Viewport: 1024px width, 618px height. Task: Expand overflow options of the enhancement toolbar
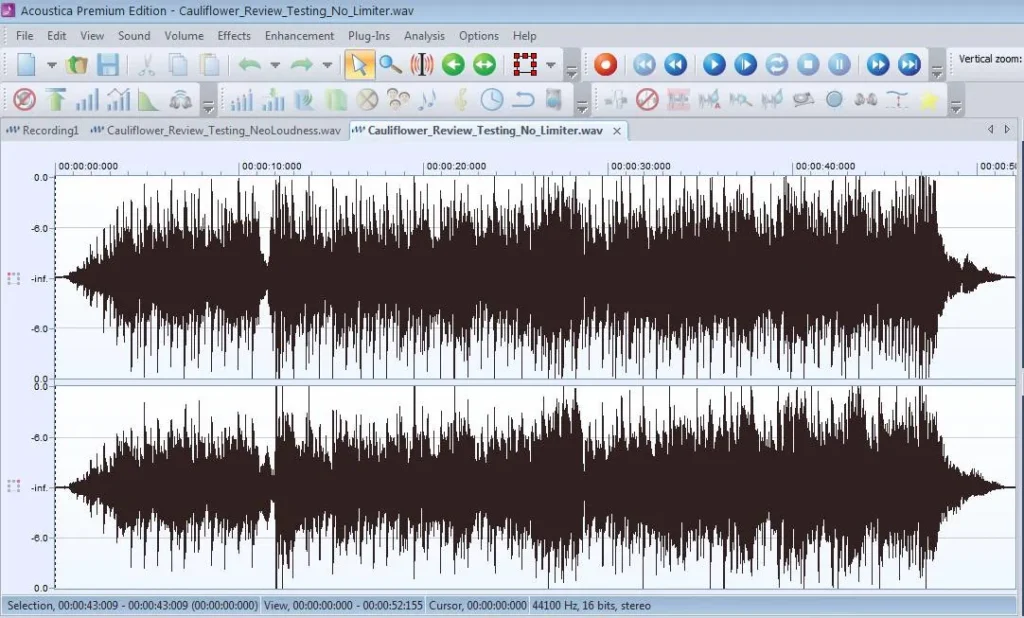(956, 106)
